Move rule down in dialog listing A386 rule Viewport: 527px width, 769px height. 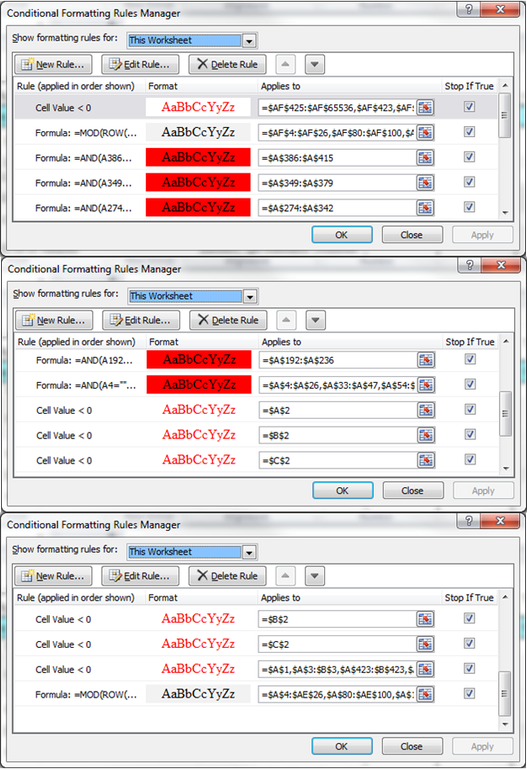pos(315,64)
